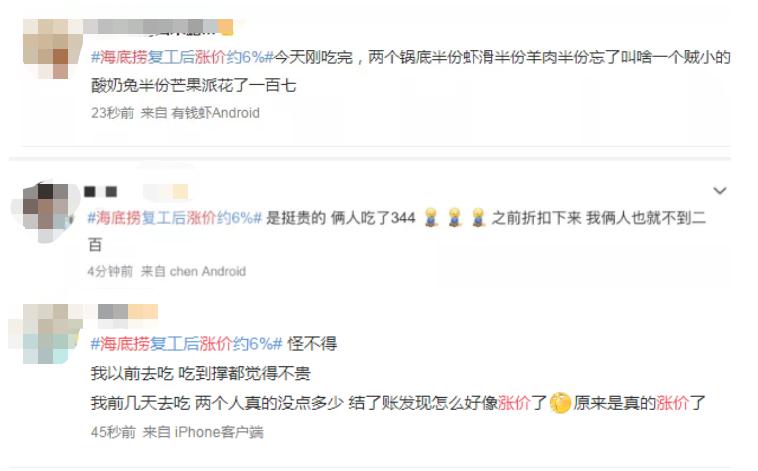Click the praying emoji before 之前折扣下来
The width and height of the screenshot is (758, 471).
point(478,218)
